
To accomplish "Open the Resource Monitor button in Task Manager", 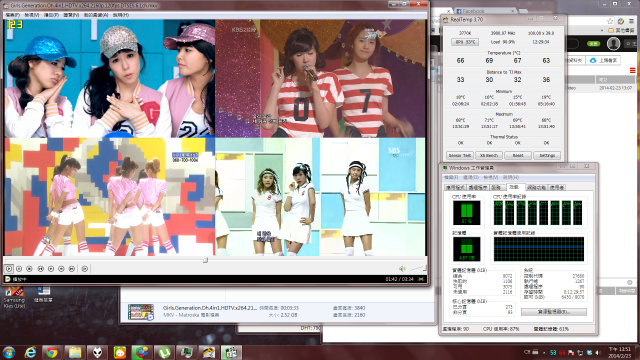I will (554, 312).
